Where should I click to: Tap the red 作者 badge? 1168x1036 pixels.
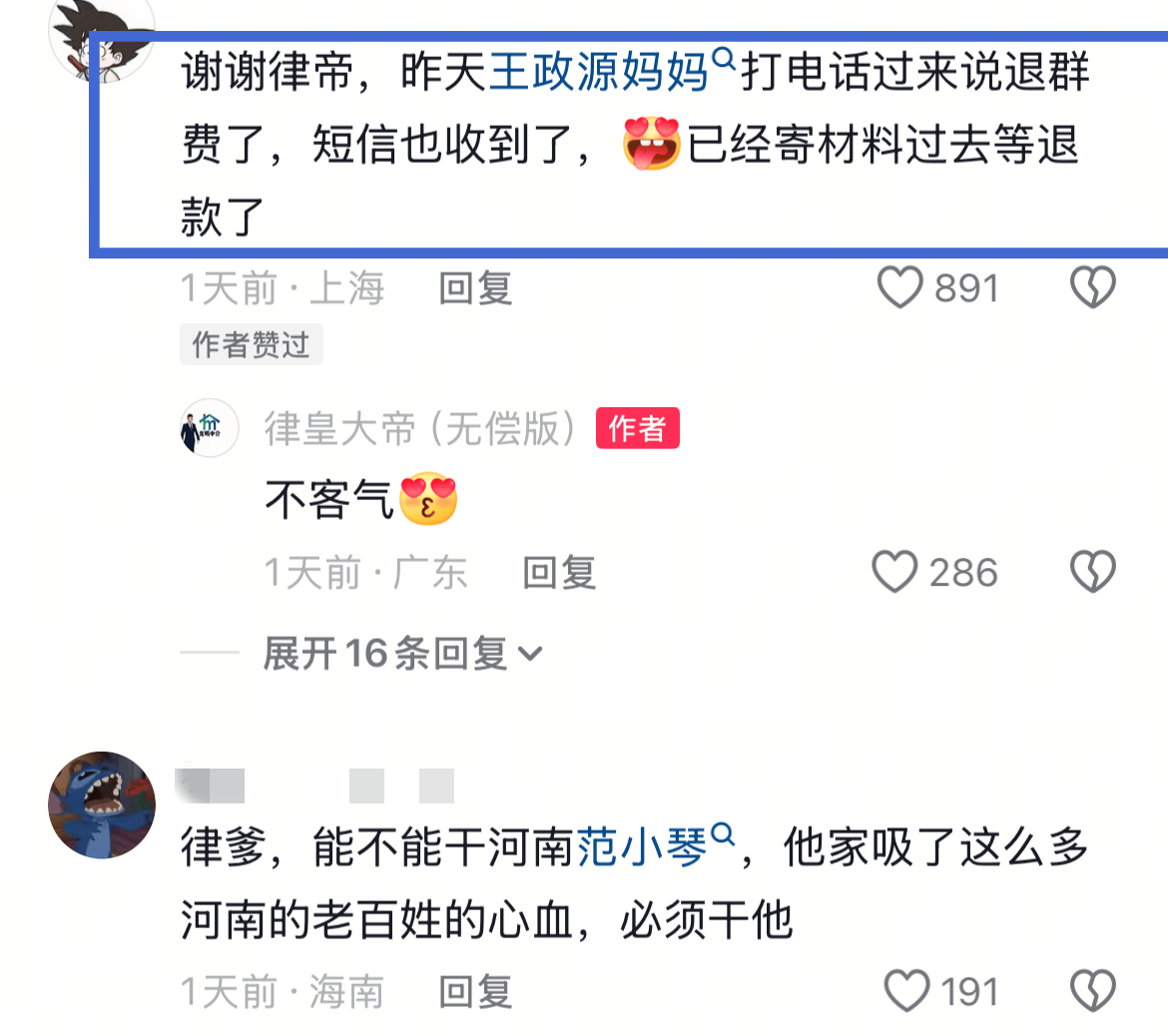pyautogui.click(x=638, y=428)
